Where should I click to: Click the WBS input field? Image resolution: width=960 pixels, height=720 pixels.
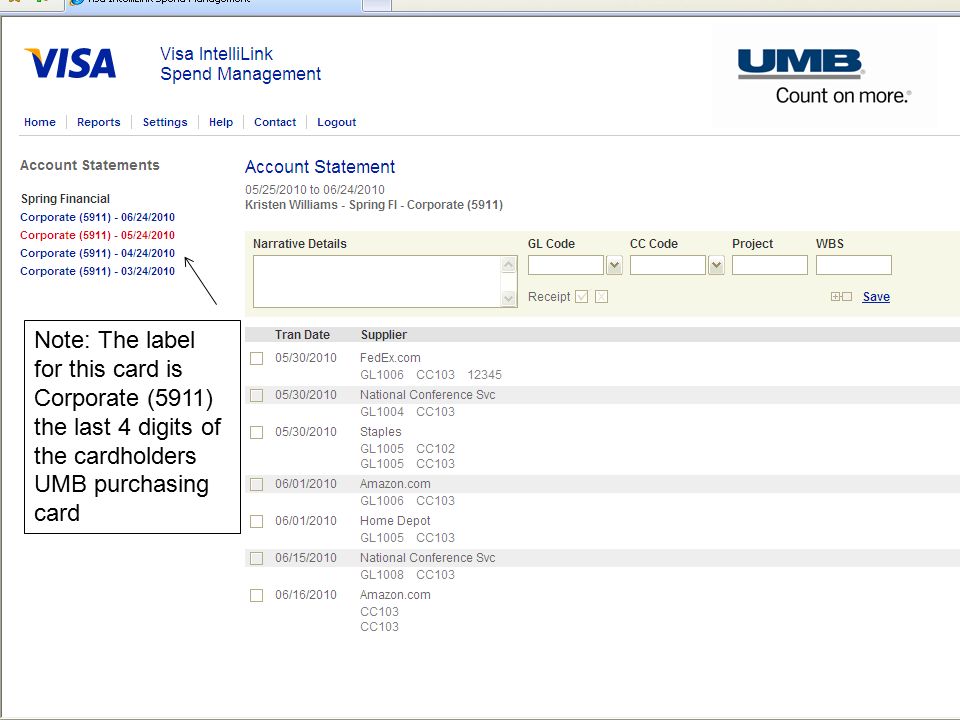pyautogui.click(x=853, y=265)
